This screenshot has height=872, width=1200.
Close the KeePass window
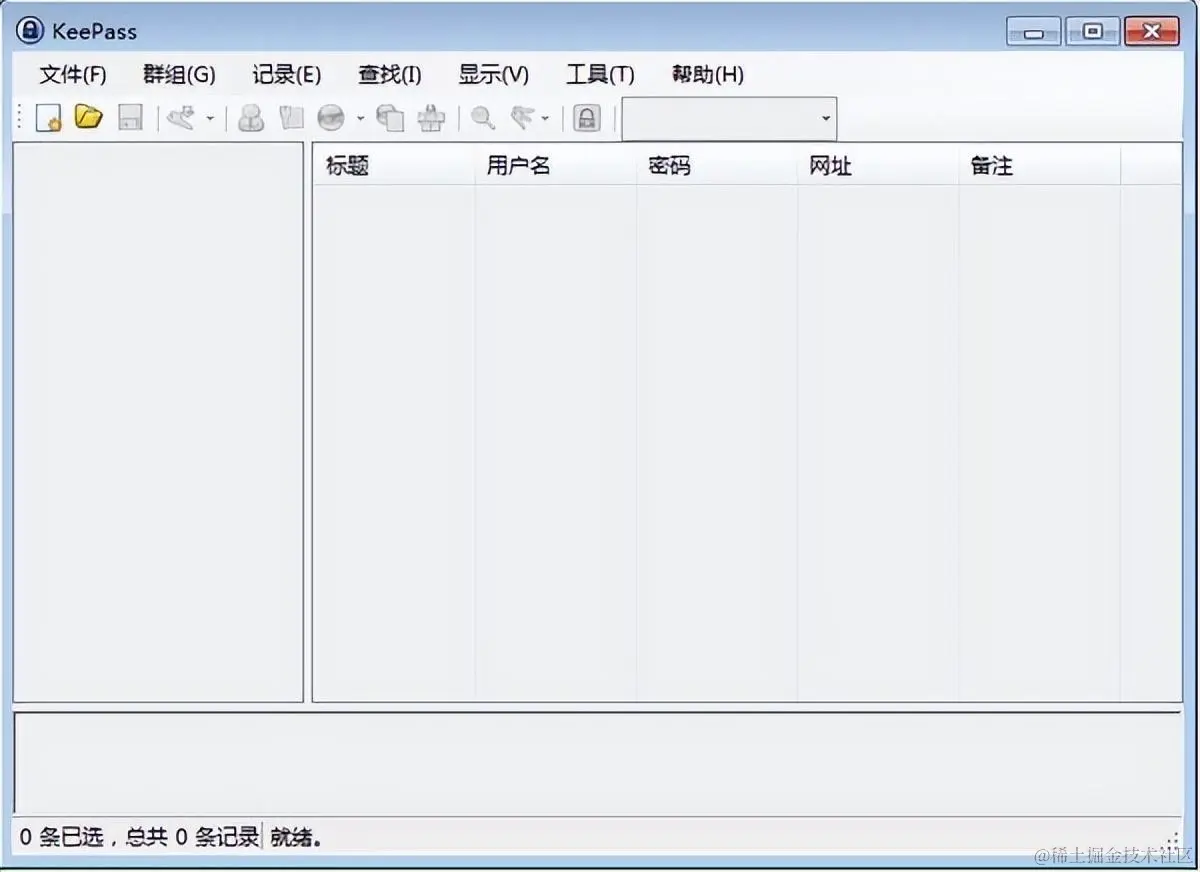pyautogui.click(x=1152, y=32)
